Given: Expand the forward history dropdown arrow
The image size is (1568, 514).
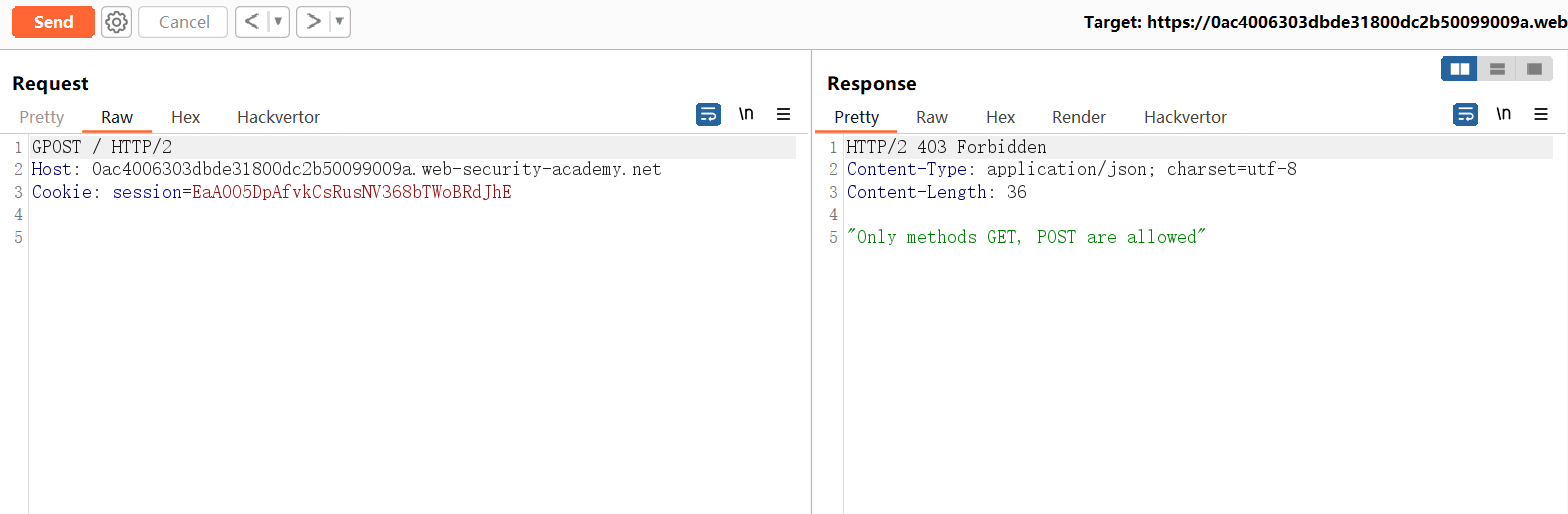Looking at the screenshot, I should [x=339, y=22].
